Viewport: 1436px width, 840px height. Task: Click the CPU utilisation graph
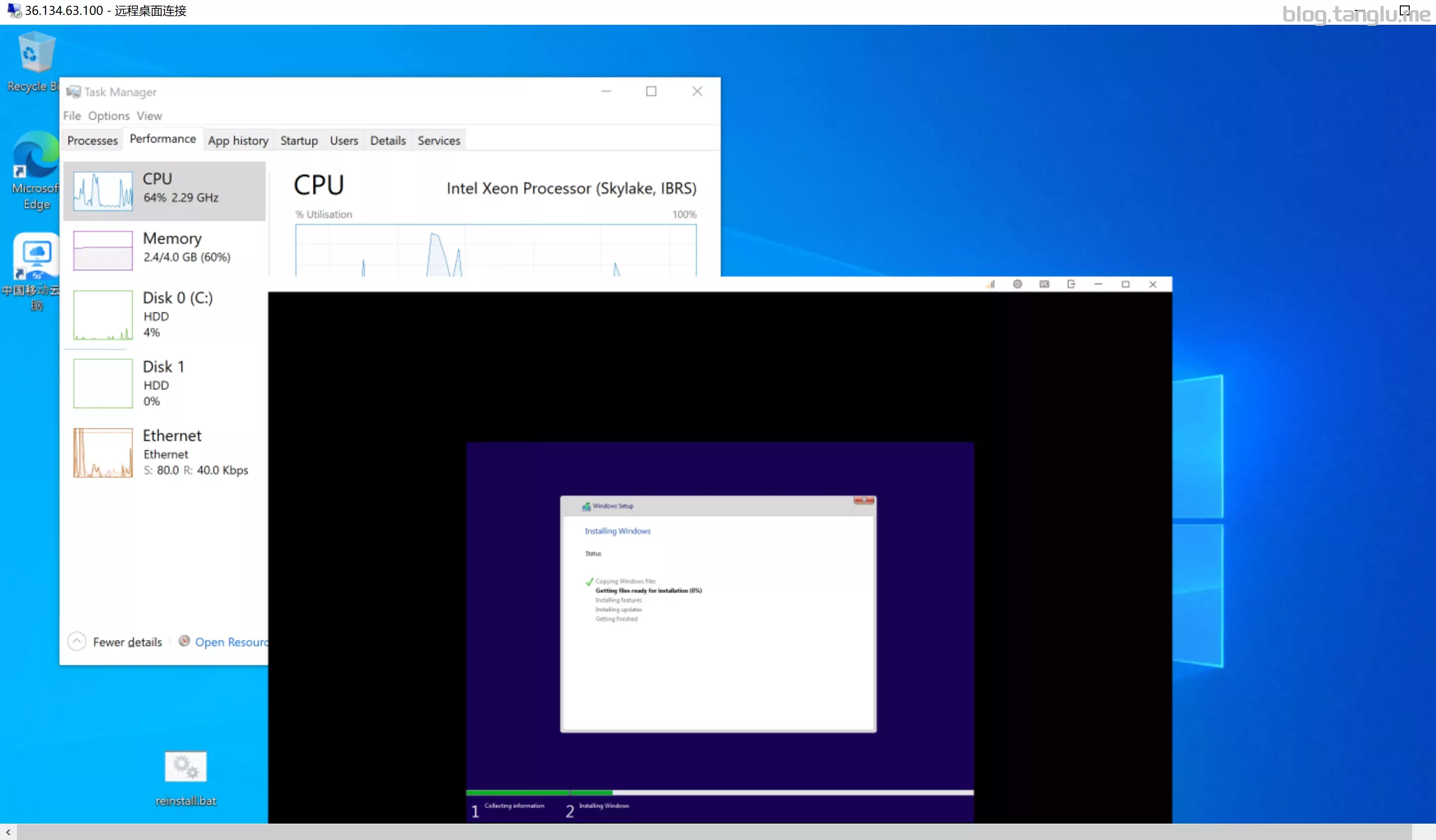[496, 250]
